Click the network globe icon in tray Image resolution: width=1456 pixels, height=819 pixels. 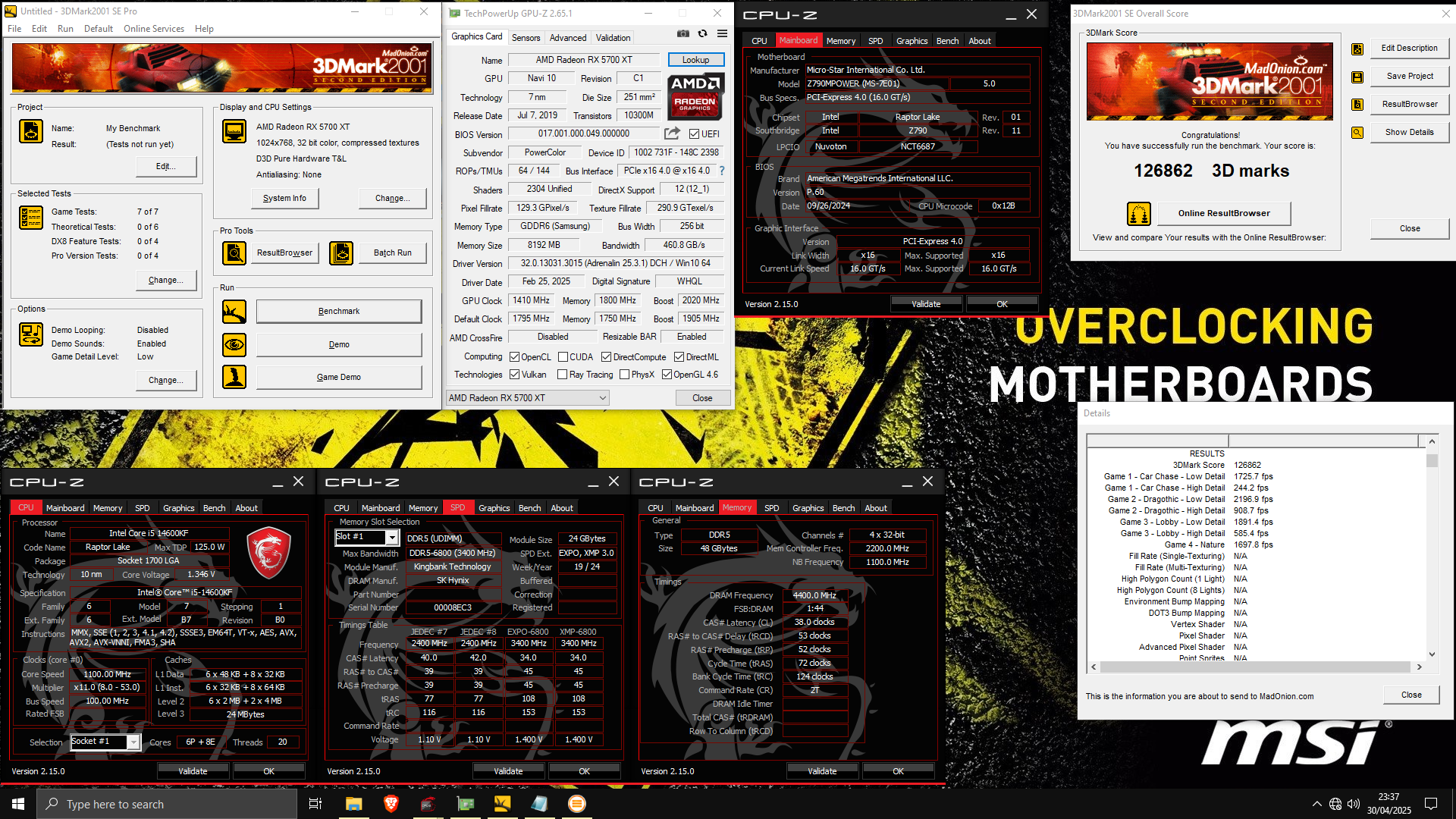point(1335,804)
